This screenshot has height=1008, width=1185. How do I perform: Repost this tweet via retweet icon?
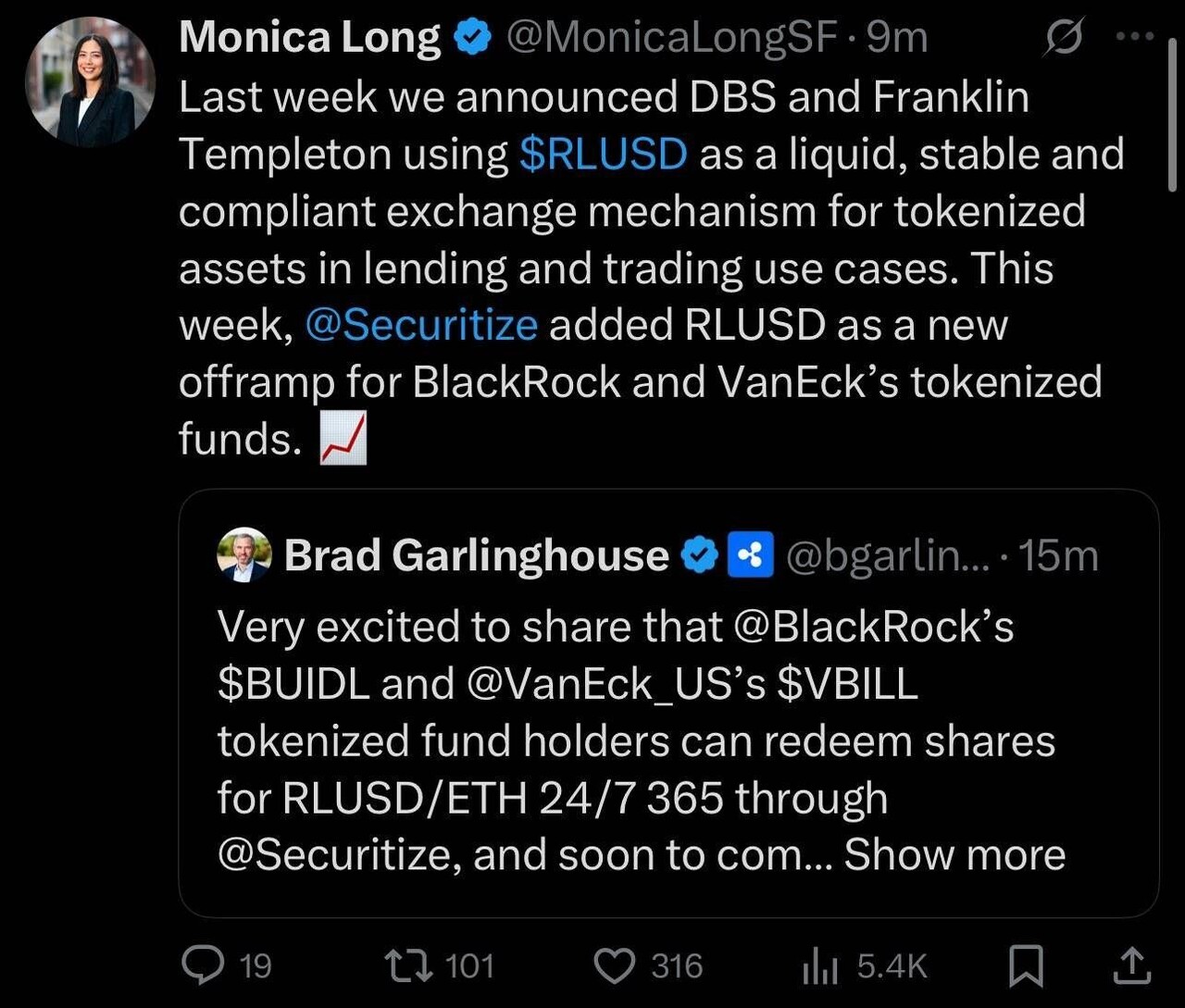[x=410, y=966]
